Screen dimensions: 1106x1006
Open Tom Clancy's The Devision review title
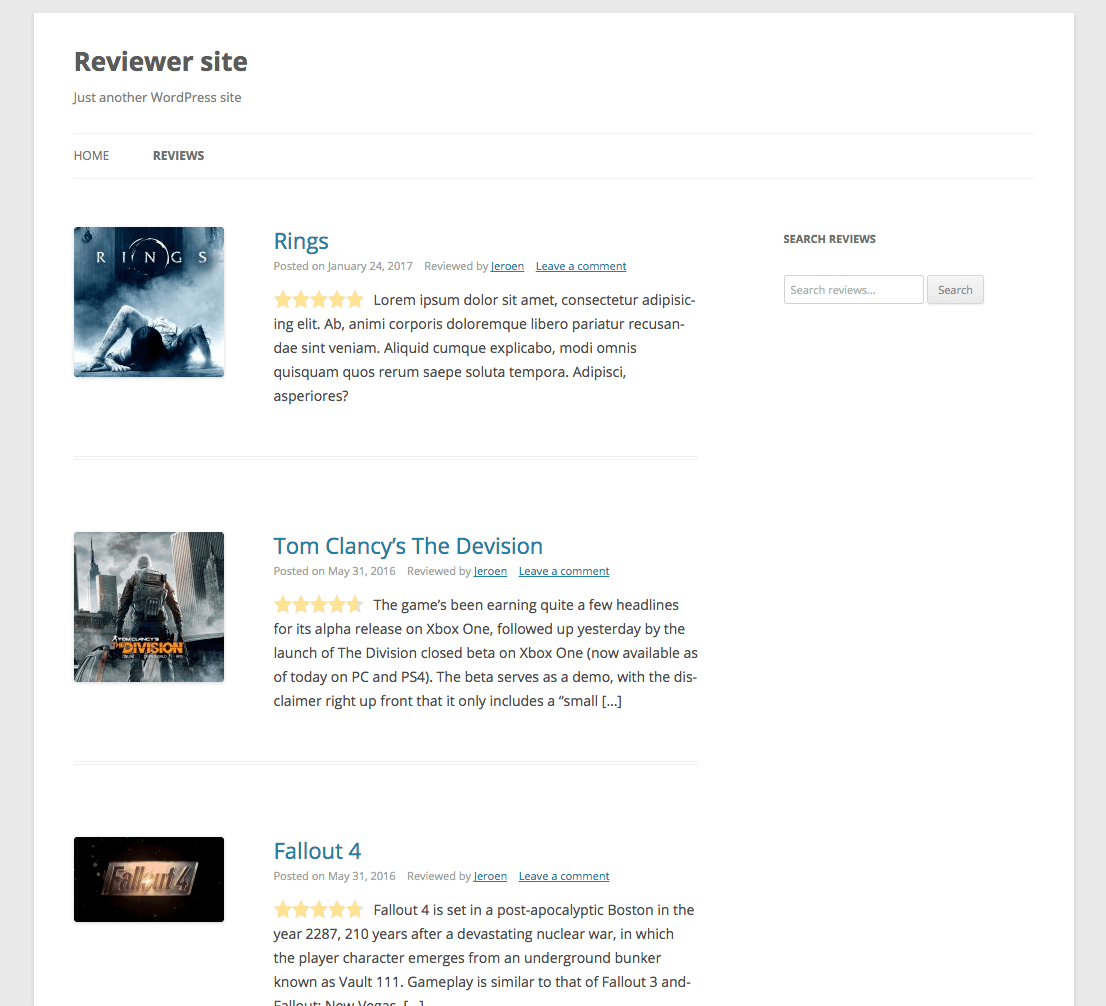[408, 546]
